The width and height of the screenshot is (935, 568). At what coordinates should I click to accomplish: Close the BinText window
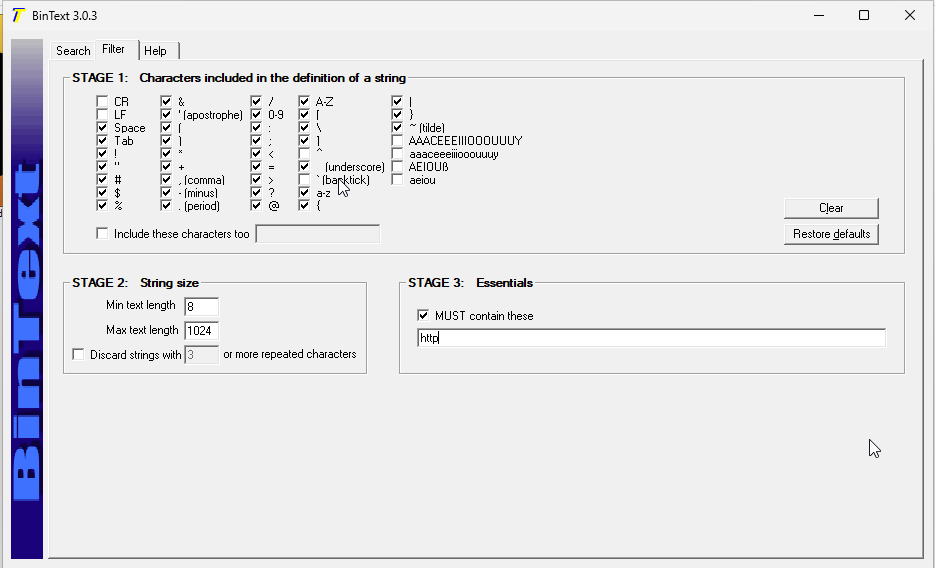(x=909, y=15)
